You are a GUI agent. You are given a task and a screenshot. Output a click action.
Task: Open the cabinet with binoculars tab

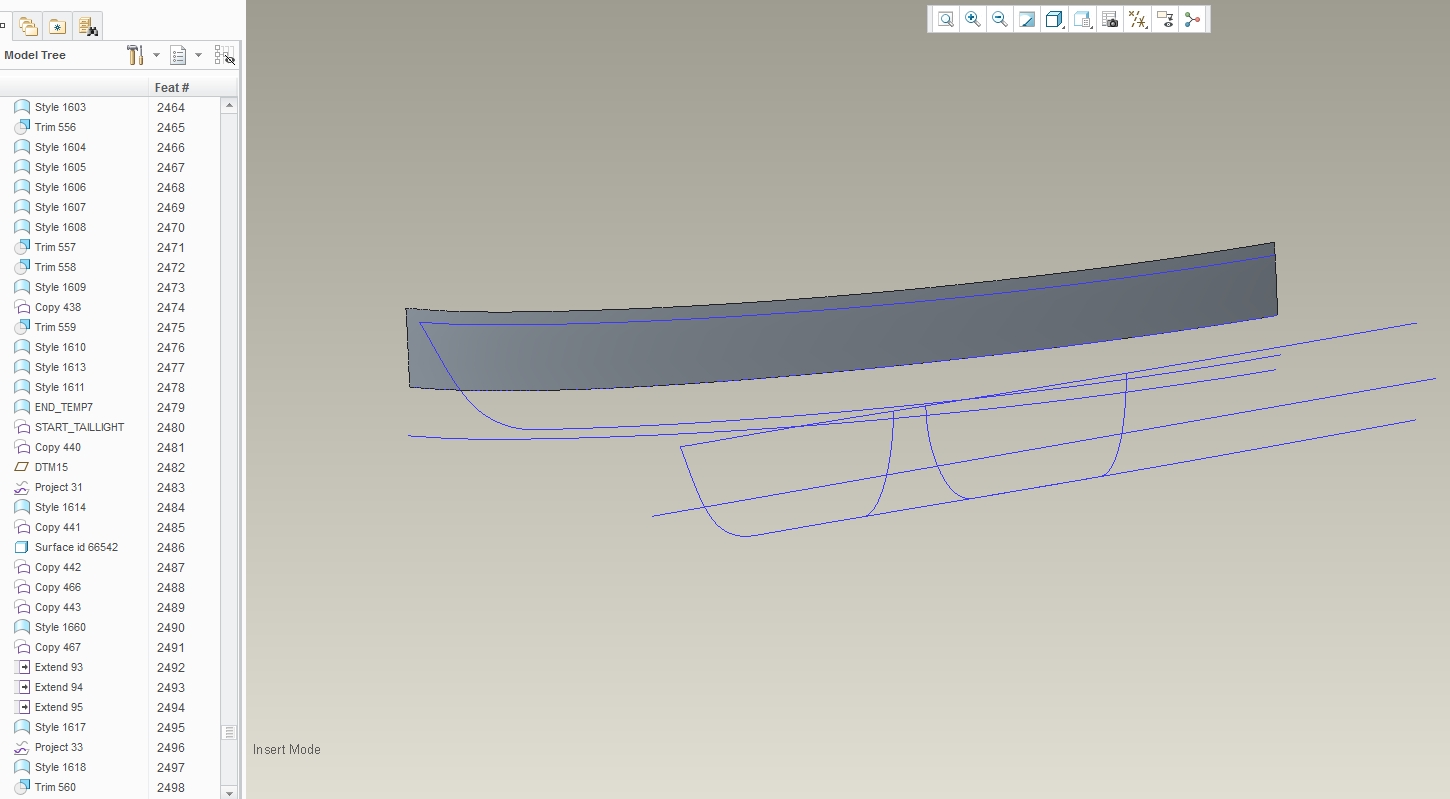click(87, 27)
